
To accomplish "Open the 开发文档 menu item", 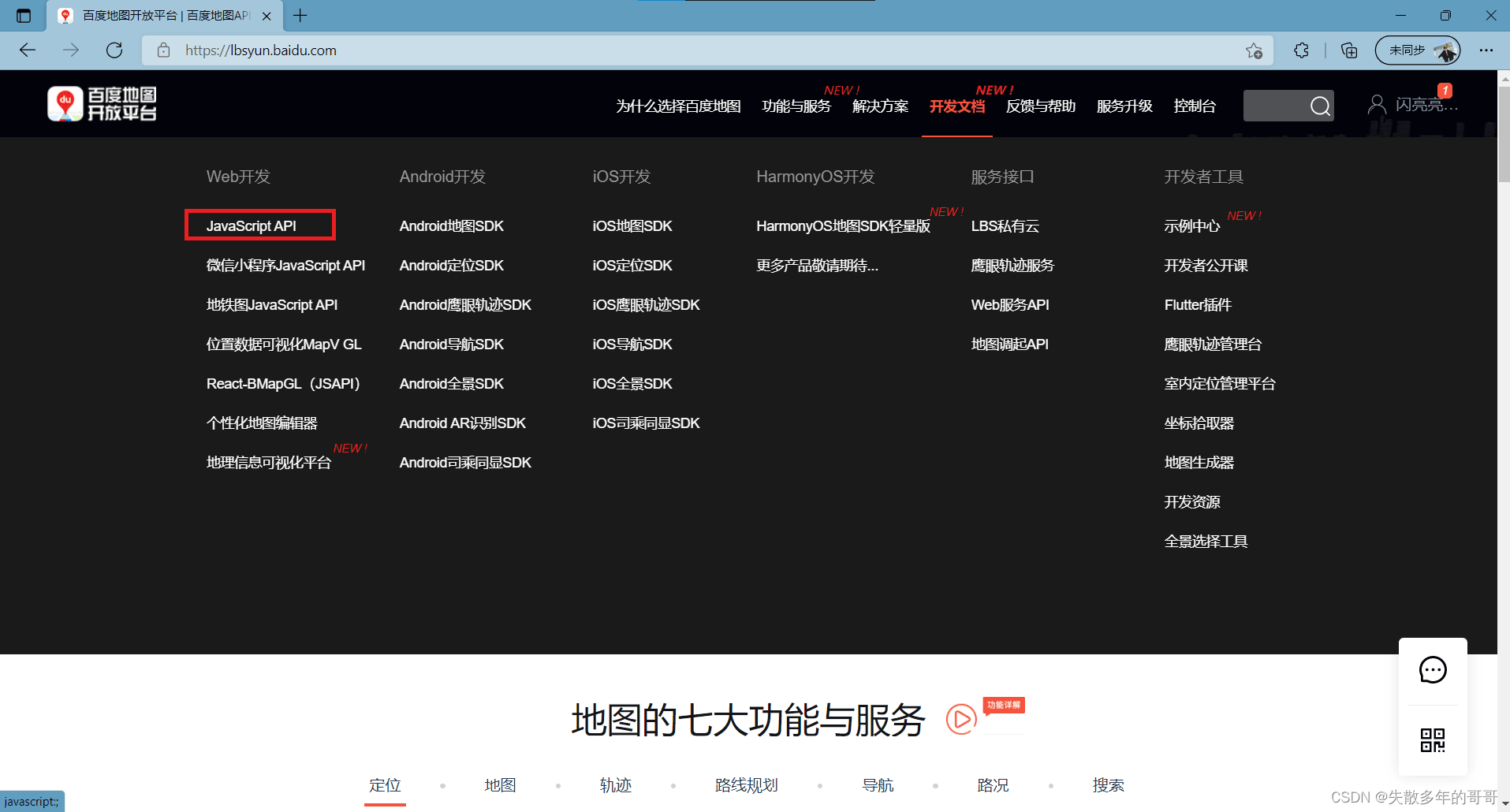I will click(956, 106).
